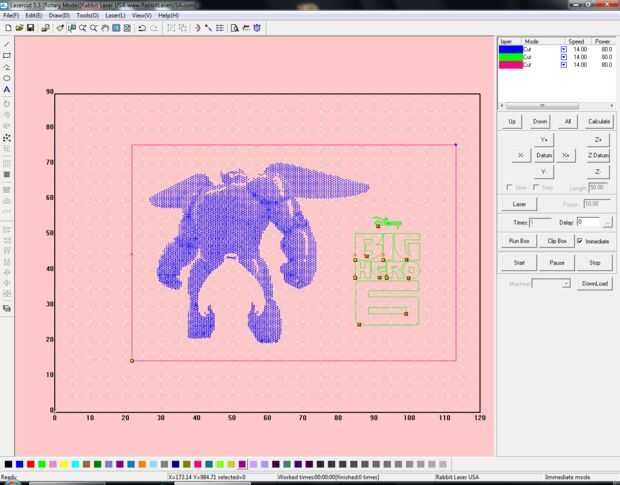This screenshot has width=620, height=485.
Task: Click the Y+ jog button
Action: (x=544, y=140)
